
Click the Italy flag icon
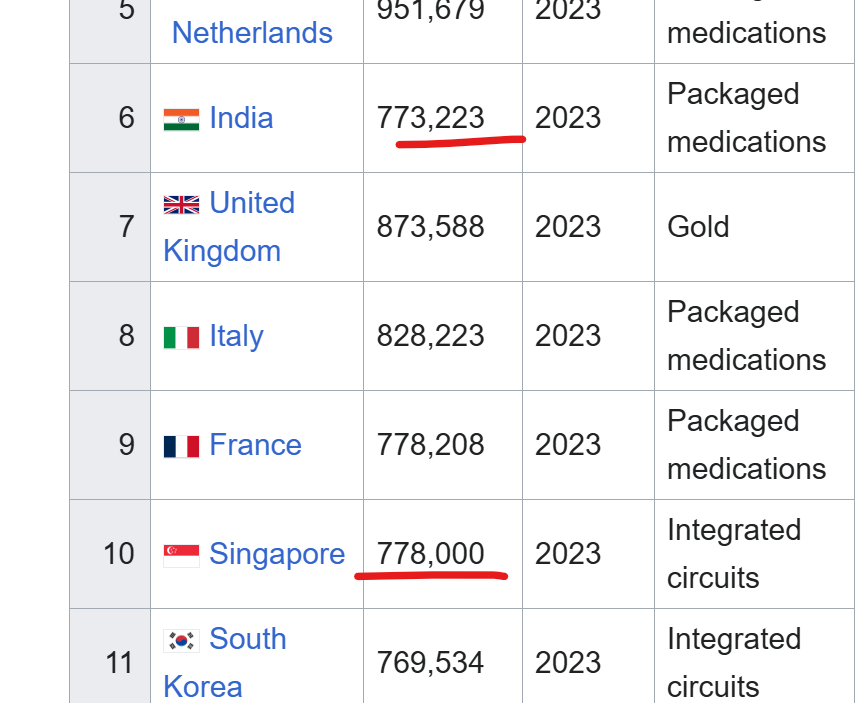click(x=181, y=337)
